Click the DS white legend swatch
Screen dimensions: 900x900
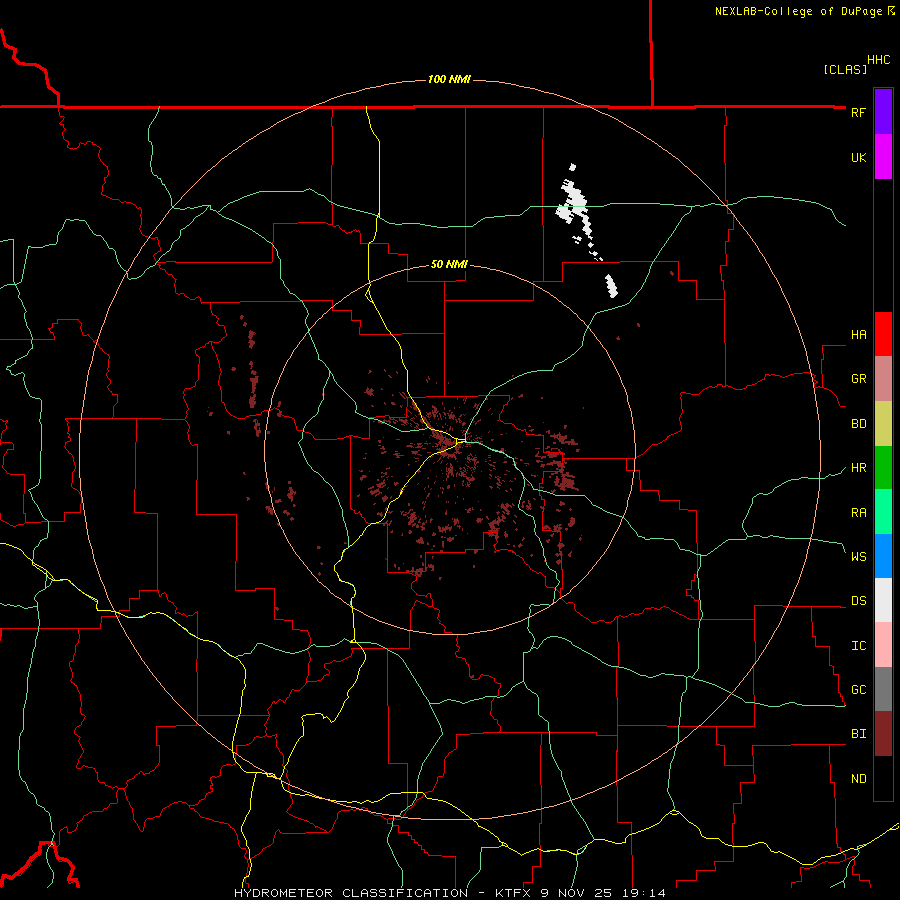point(883,600)
